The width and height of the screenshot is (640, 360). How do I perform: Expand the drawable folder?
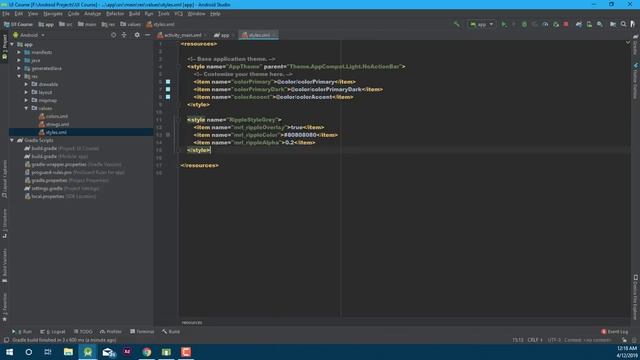[27, 84]
